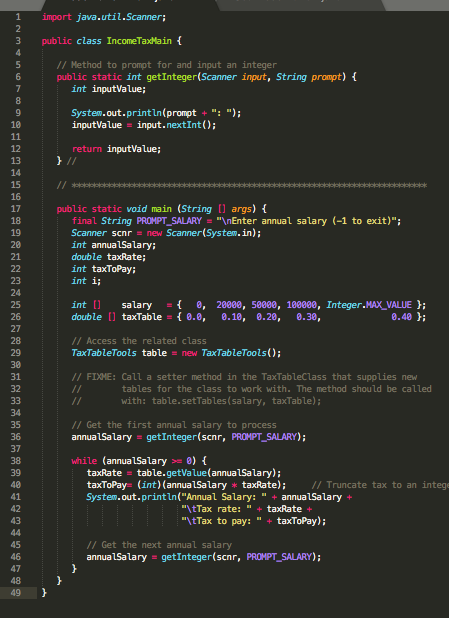Click 'PROMPT_SALARY' argument on line 46
449x618 pixels.
279,557
